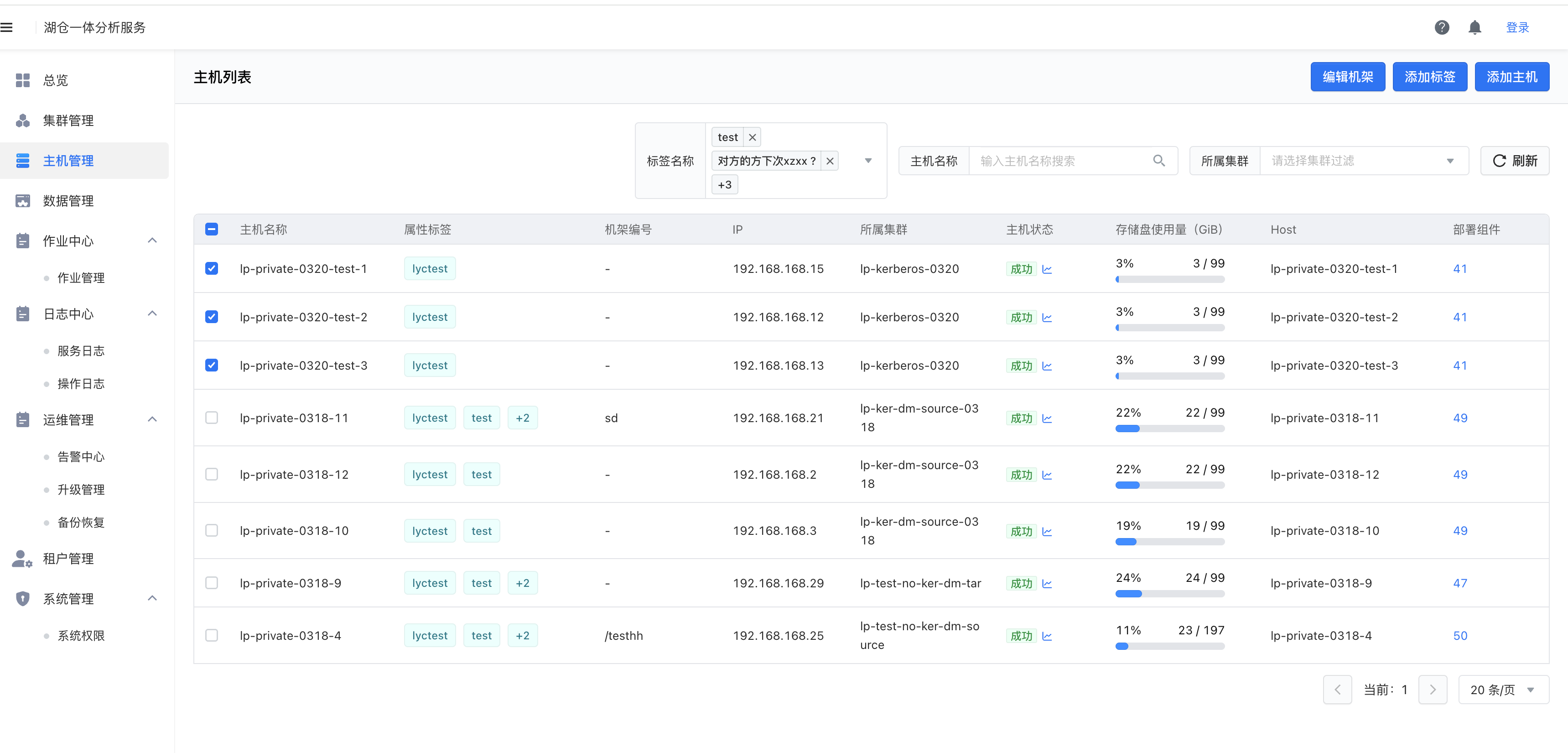The height and width of the screenshot is (753, 1568).
Task: Open monitoring chart for lp-private-0320-test-1
Action: click(1047, 269)
